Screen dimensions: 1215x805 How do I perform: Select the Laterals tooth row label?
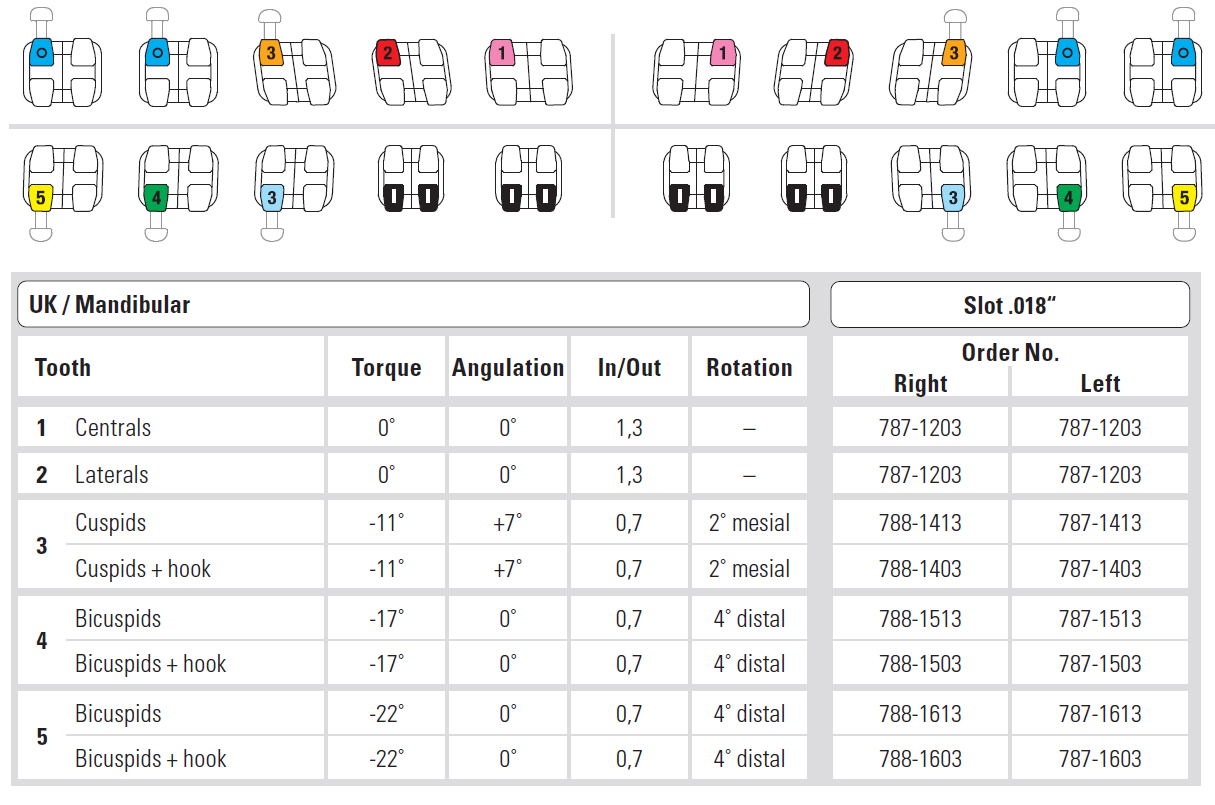click(x=112, y=475)
